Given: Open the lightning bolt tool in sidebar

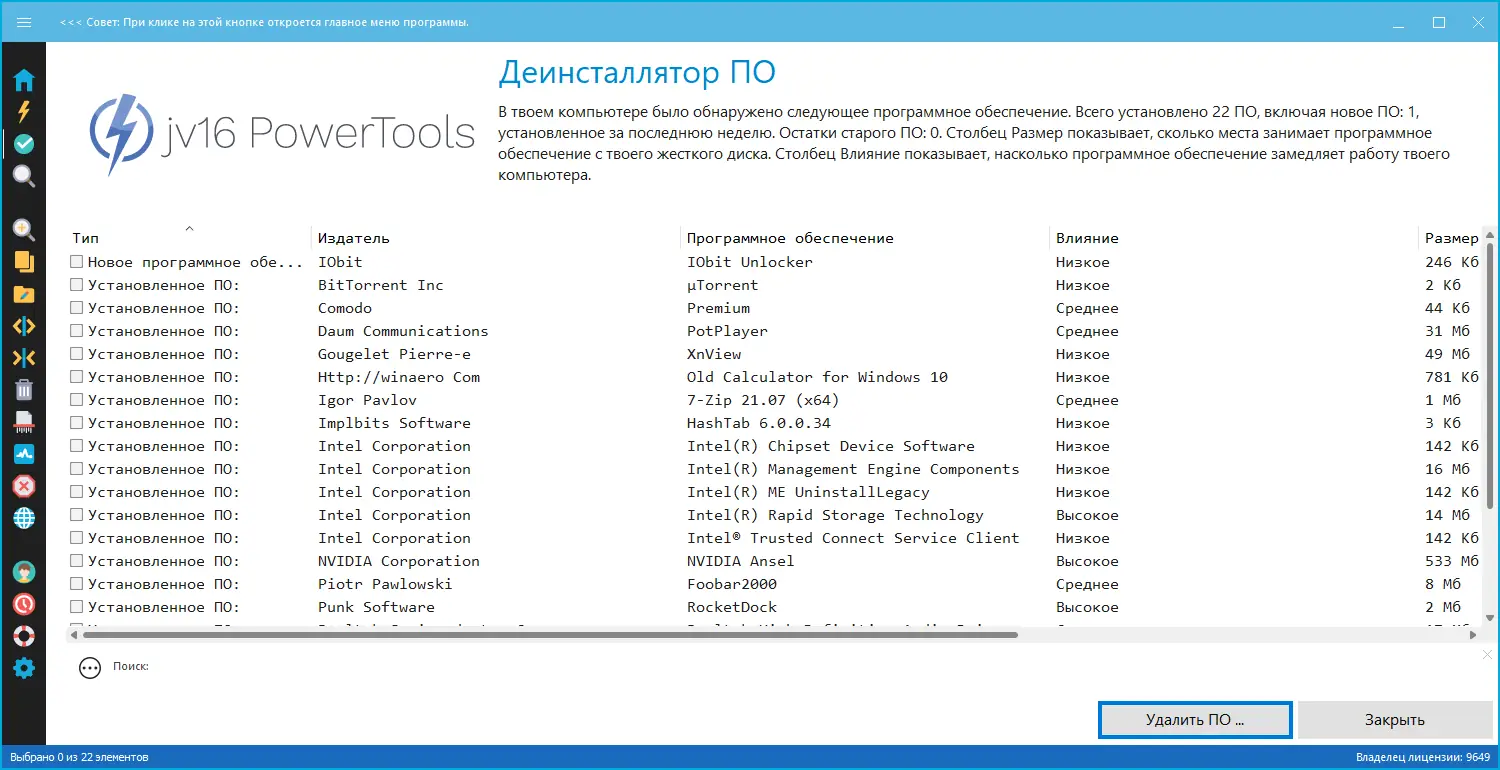Looking at the screenshot, I should [24, 112].
